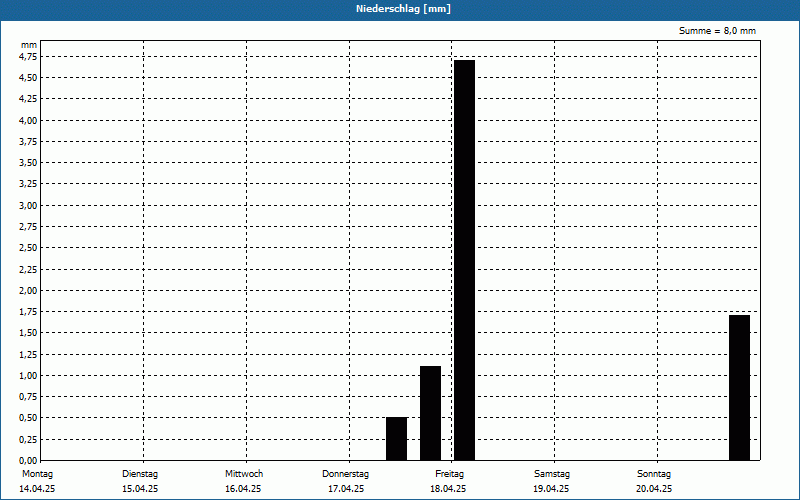
Task: Click the Dienstag day label
Action: [x=140, y=474]
